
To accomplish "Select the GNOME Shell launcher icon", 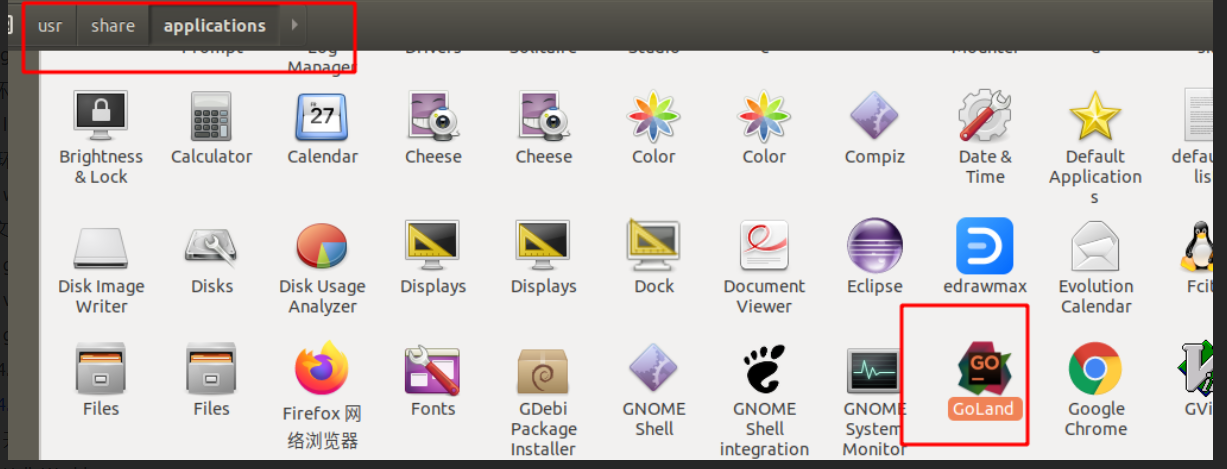I will [654, 370].
